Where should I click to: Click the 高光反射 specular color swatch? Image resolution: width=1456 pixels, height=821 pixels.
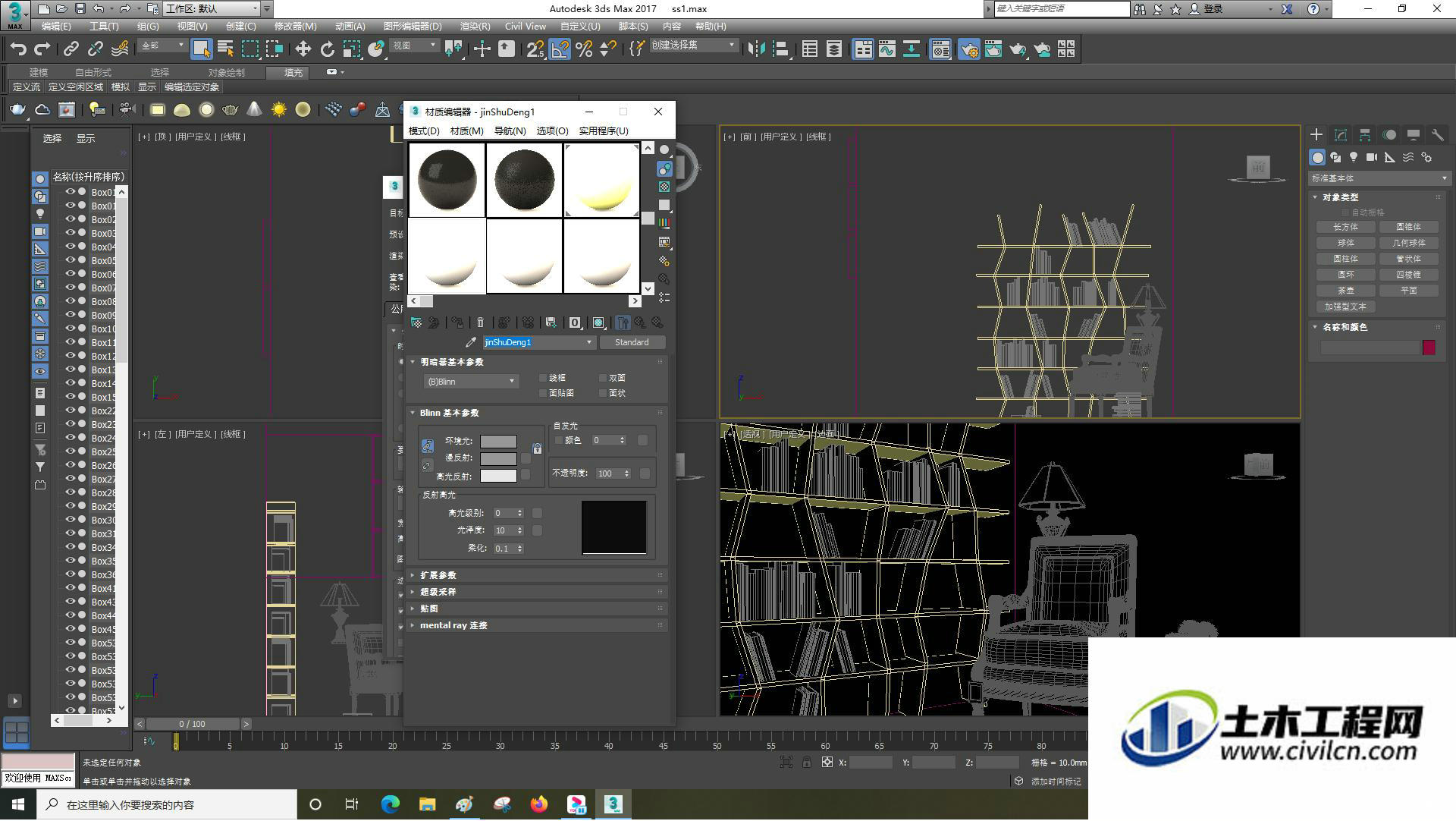(498, 476)
